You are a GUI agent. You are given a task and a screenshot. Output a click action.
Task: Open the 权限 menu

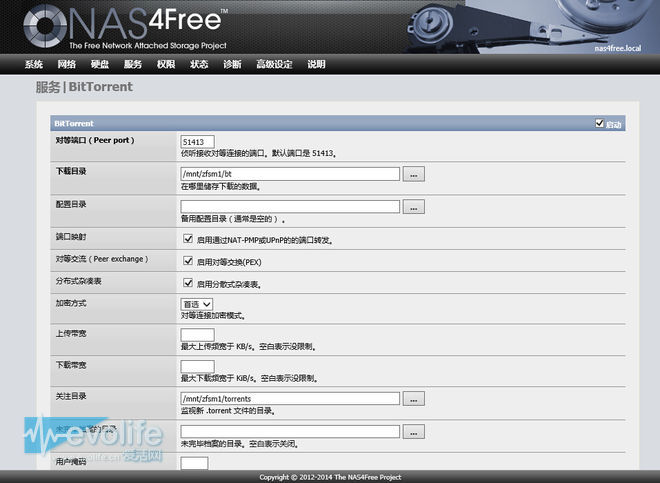pos(166,64)
